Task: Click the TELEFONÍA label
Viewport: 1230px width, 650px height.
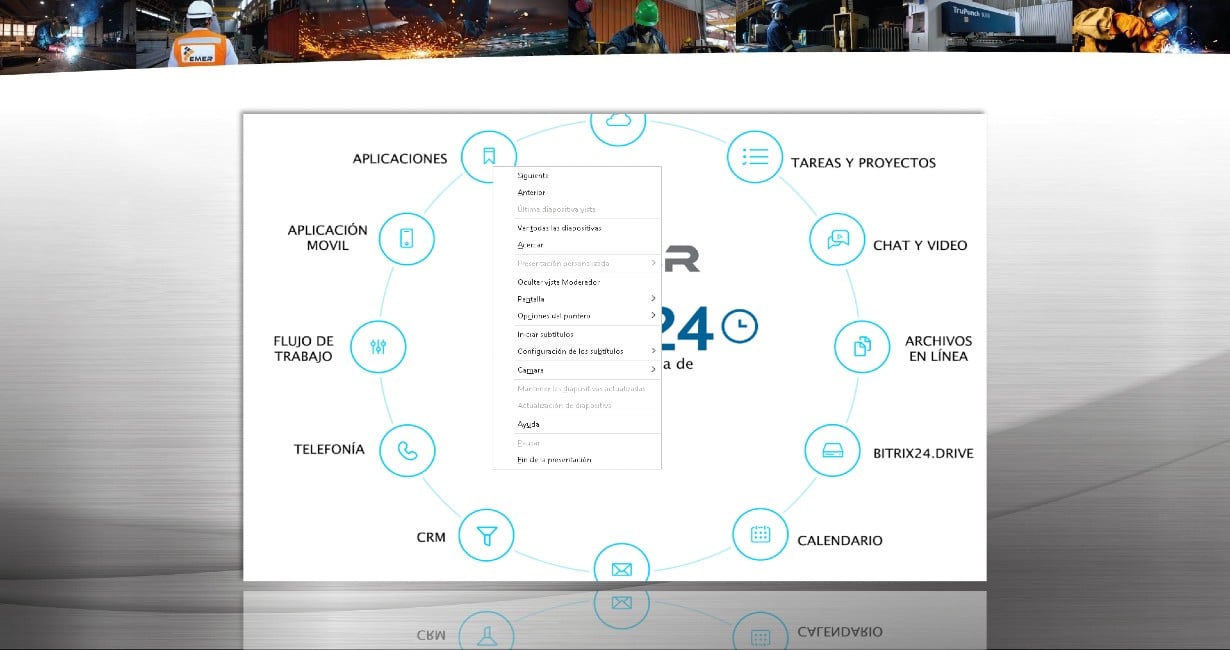Action: pos(329,449)
